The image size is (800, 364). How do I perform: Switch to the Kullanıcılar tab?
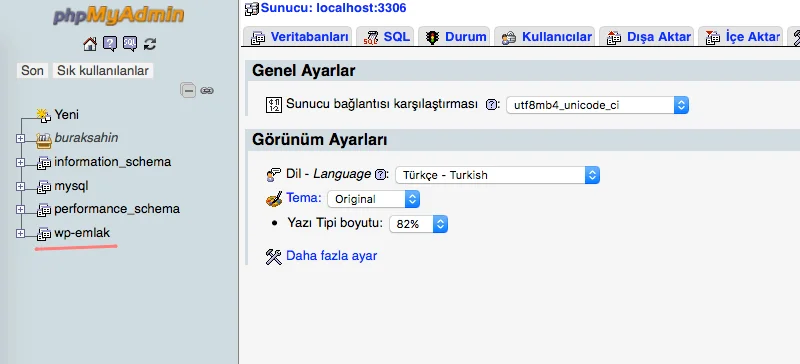tap(545, 37)
